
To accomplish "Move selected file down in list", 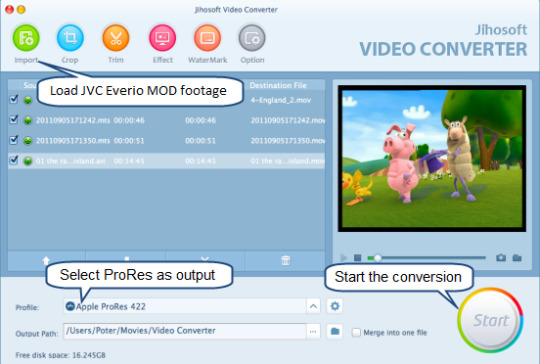I will (205, 259).
